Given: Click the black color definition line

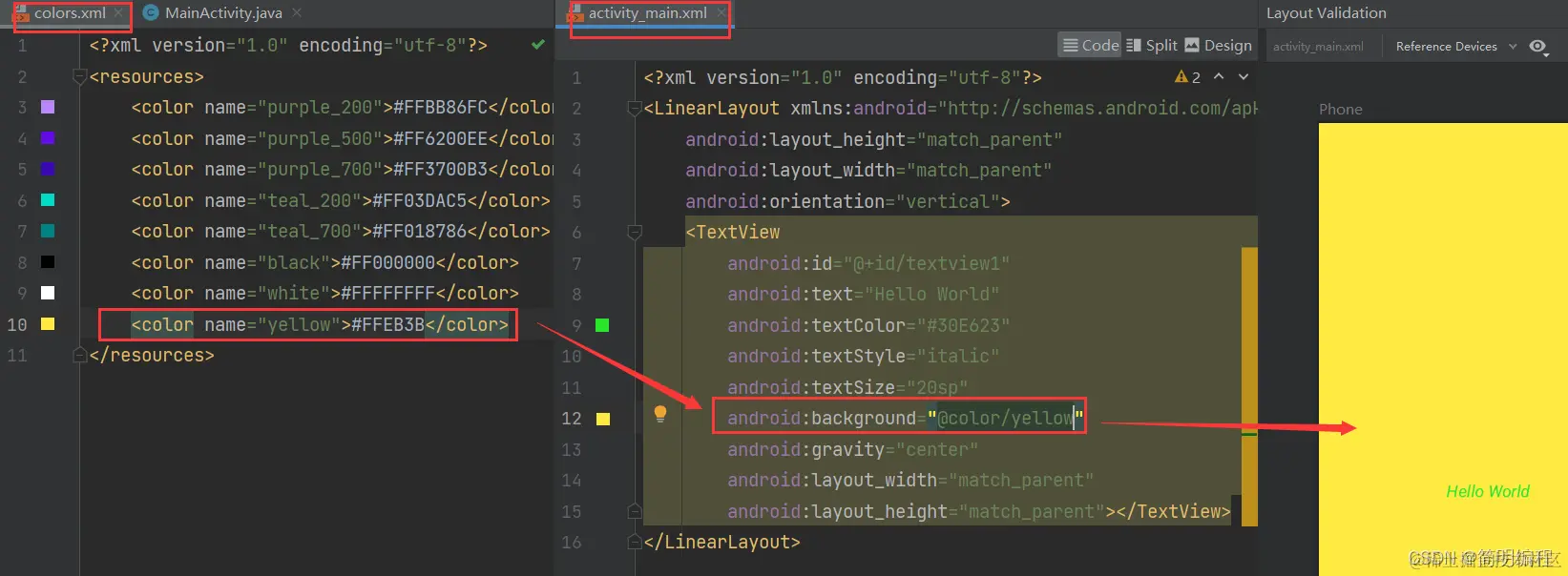Looking at the screenshot, I should [325, 262].
